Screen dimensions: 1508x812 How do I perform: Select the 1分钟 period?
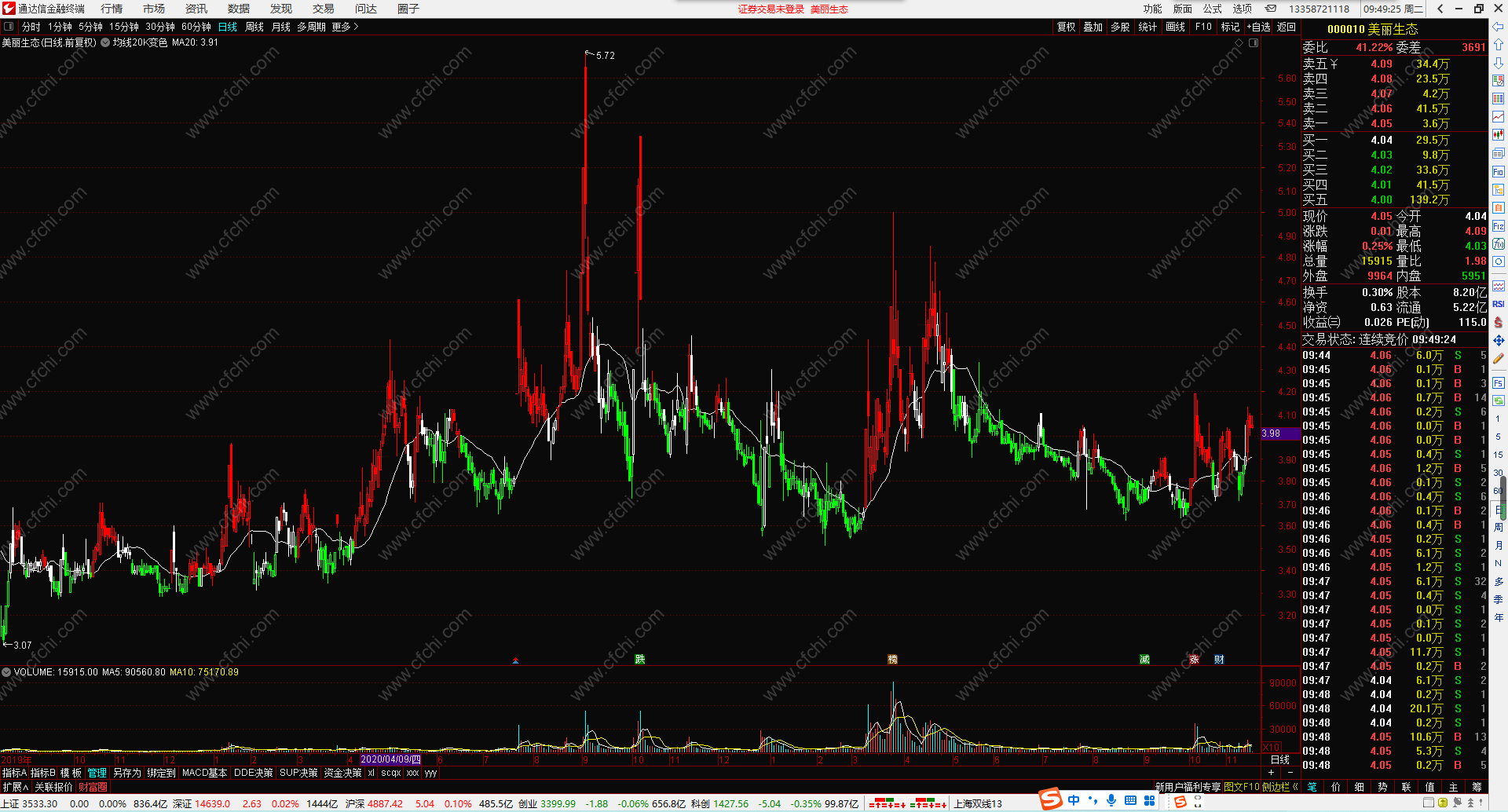(x=60, y=27)
